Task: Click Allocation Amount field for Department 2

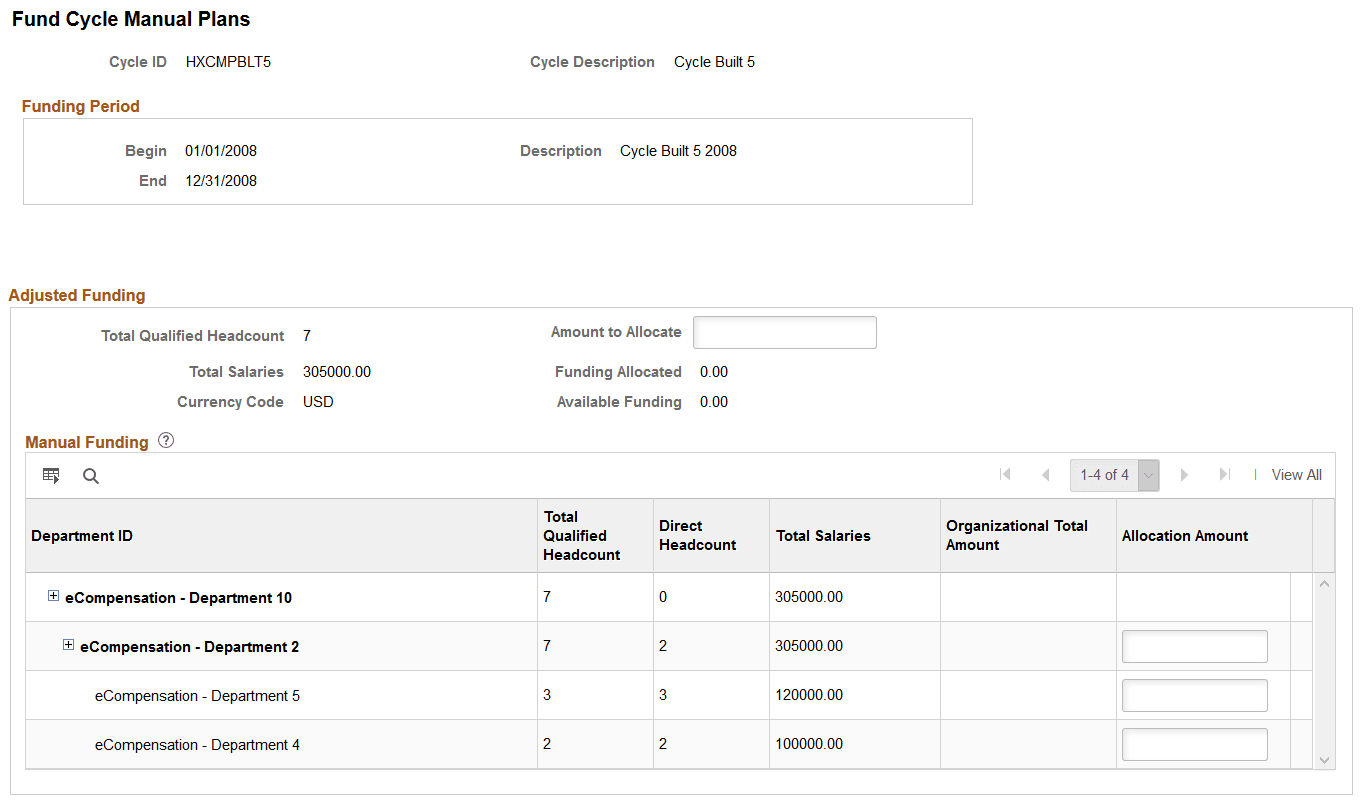Action: 1194,646
